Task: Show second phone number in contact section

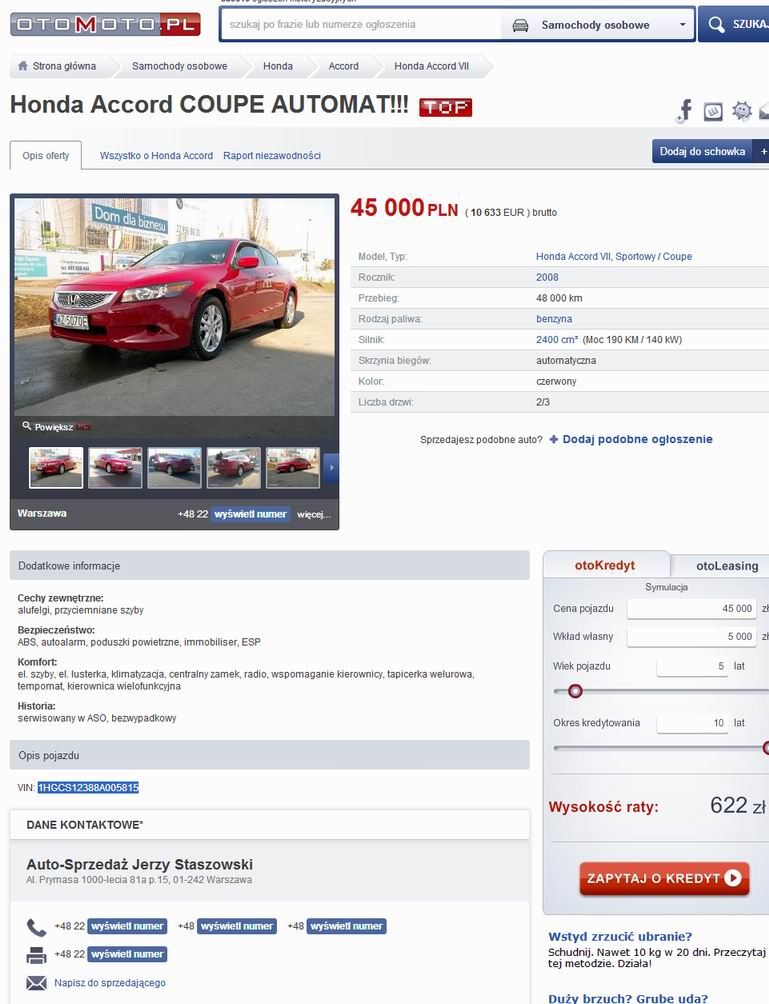Action: pos(237,926)
